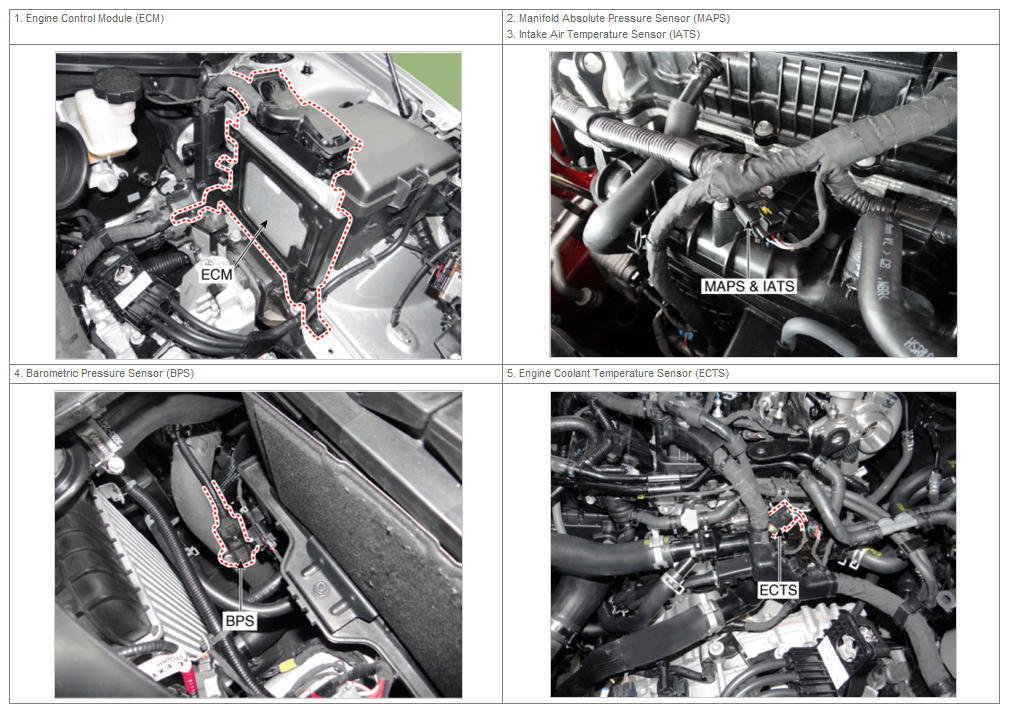Enlarge the BPS location photo

tap(258, 544)
